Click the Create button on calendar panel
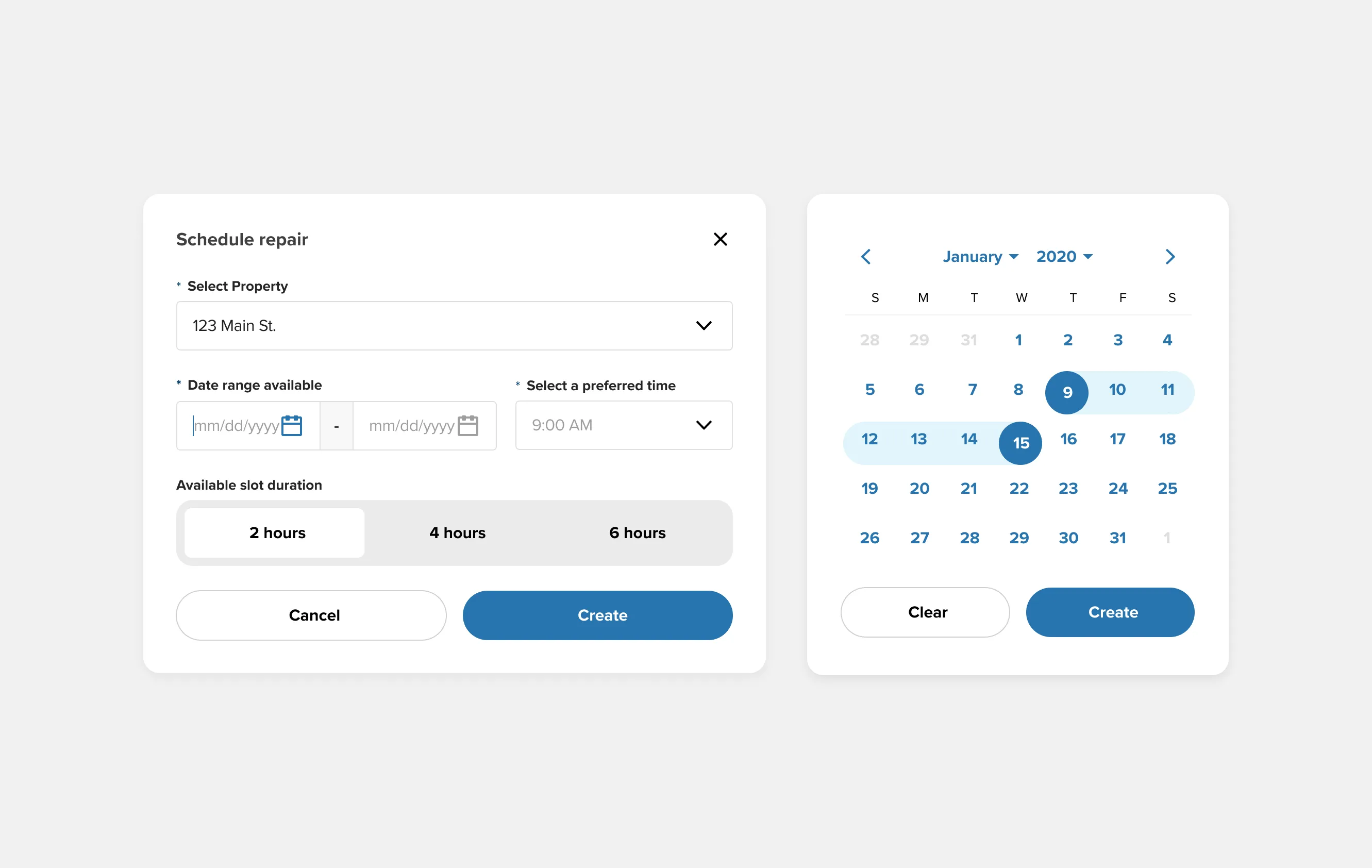Screen dimensions: 1372x868 coord(1113,611)
